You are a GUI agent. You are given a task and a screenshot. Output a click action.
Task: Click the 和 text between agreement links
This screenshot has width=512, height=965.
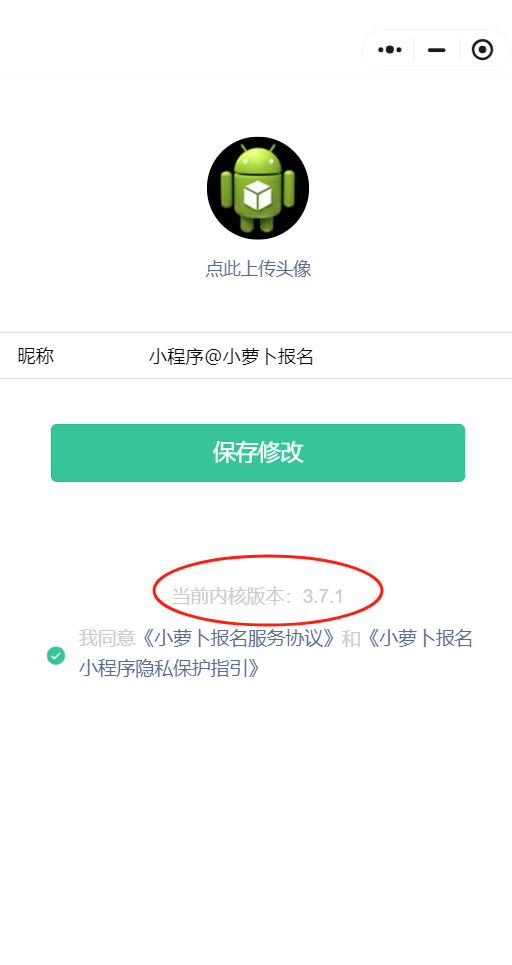(x=351, y=638)
